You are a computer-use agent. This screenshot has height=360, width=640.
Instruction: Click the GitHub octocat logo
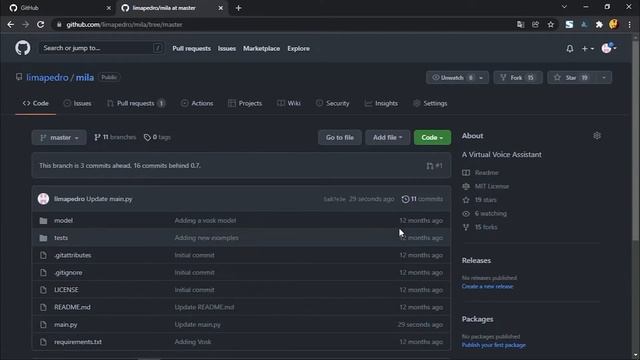(x=23, y=48)
